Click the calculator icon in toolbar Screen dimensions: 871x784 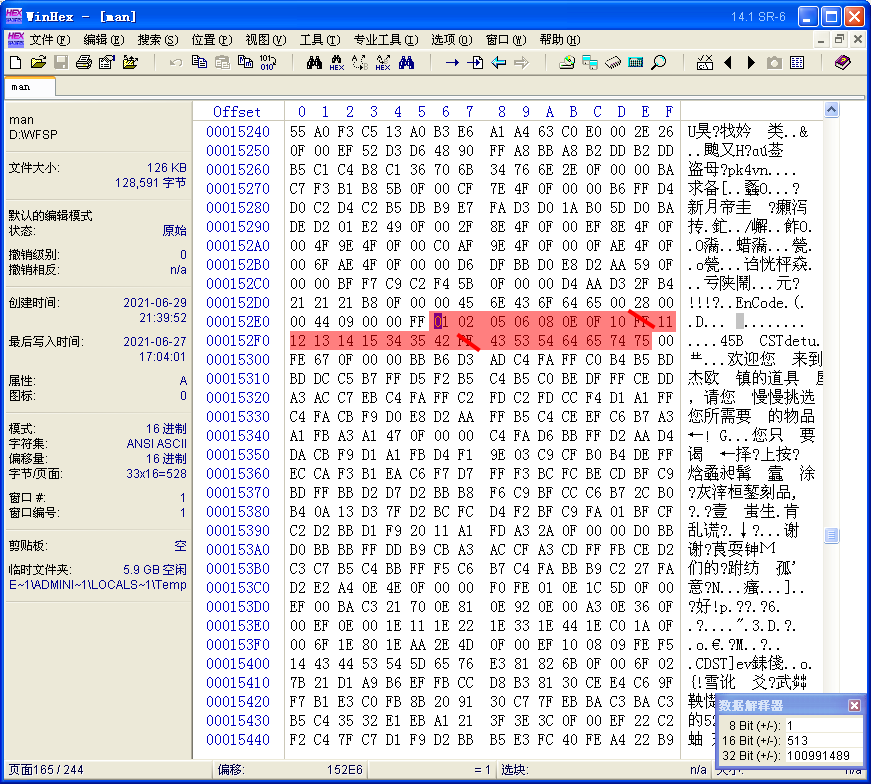(635, 63)
